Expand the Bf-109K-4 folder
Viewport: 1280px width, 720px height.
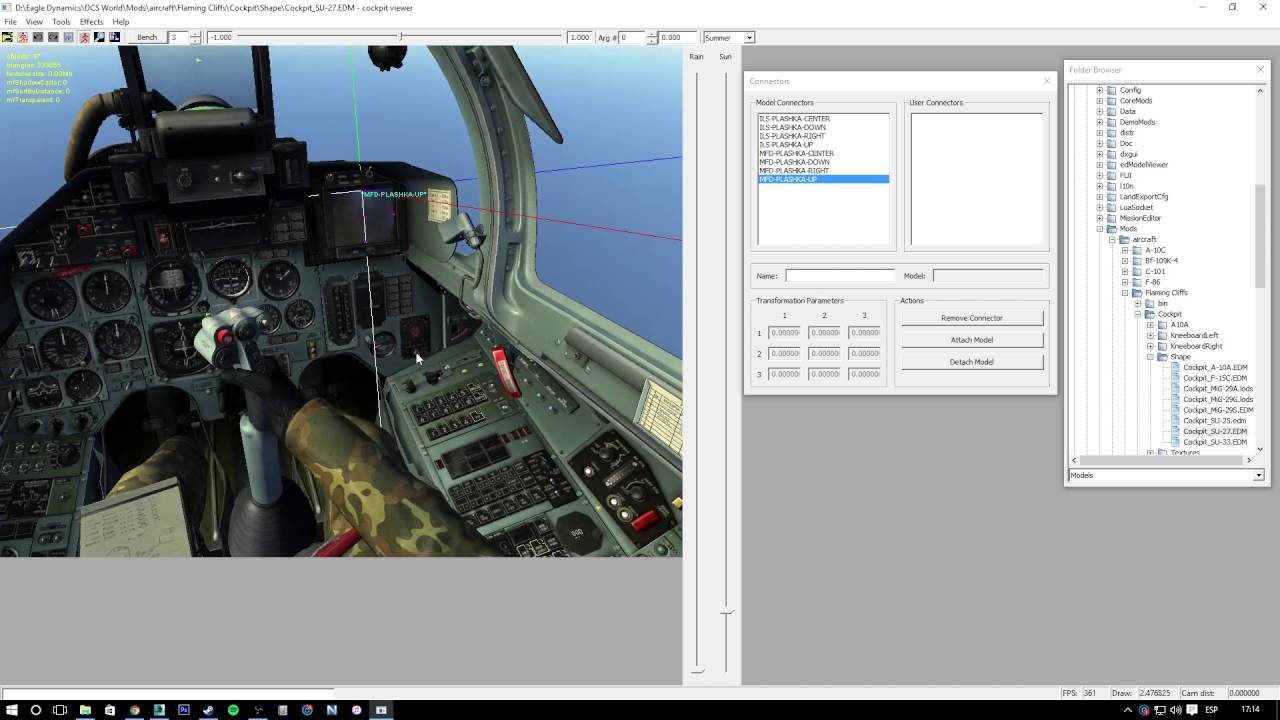1124,261
